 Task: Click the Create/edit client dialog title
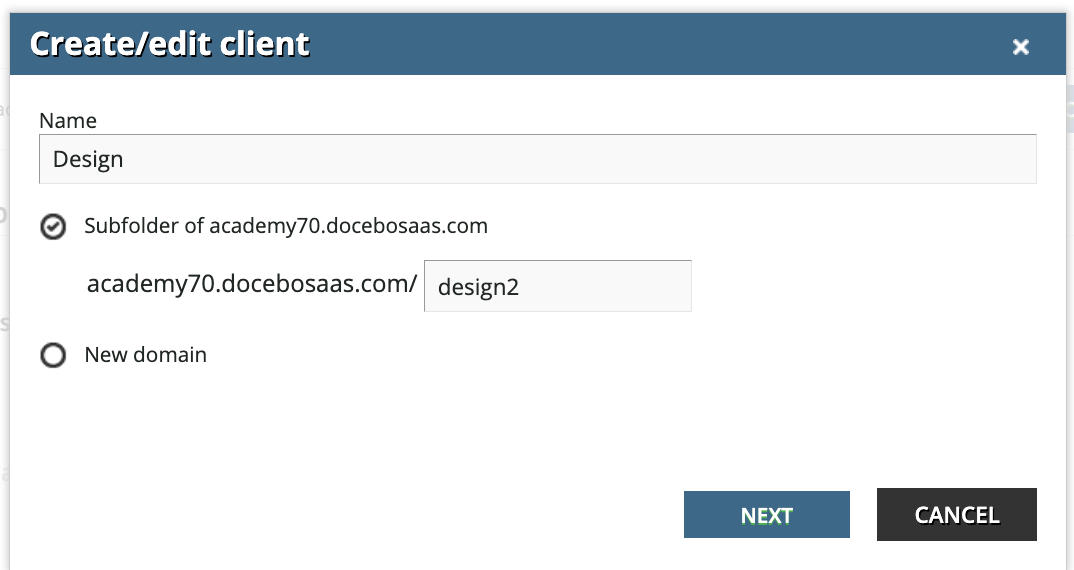[x=170, y=45]
